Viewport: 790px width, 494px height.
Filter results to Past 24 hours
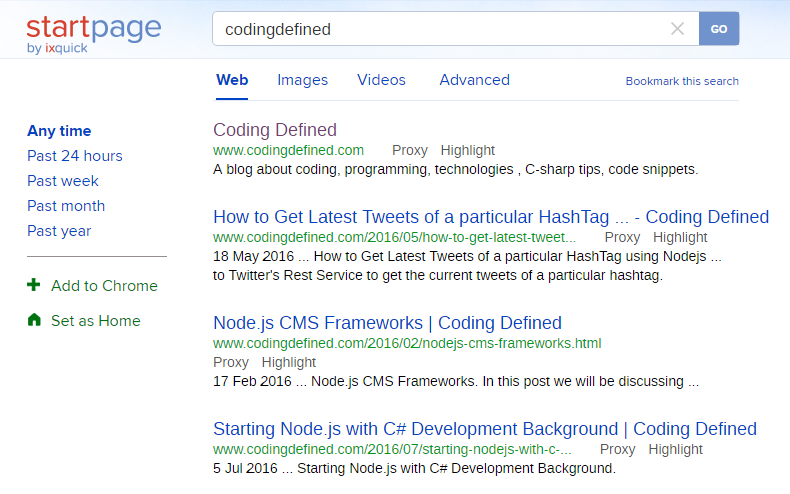(x=75, y=156)
